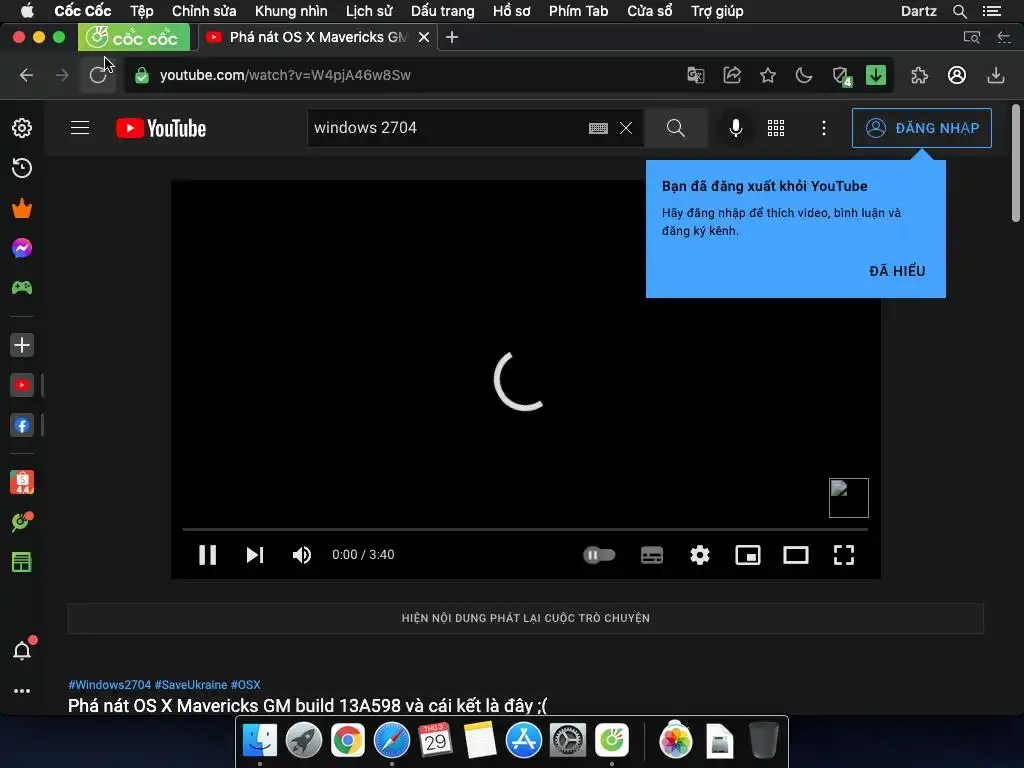Open YouTube settings three-dot menu
Image resolution: width=1024 pixels, height=768 pixels.
(x=824, y=128)
